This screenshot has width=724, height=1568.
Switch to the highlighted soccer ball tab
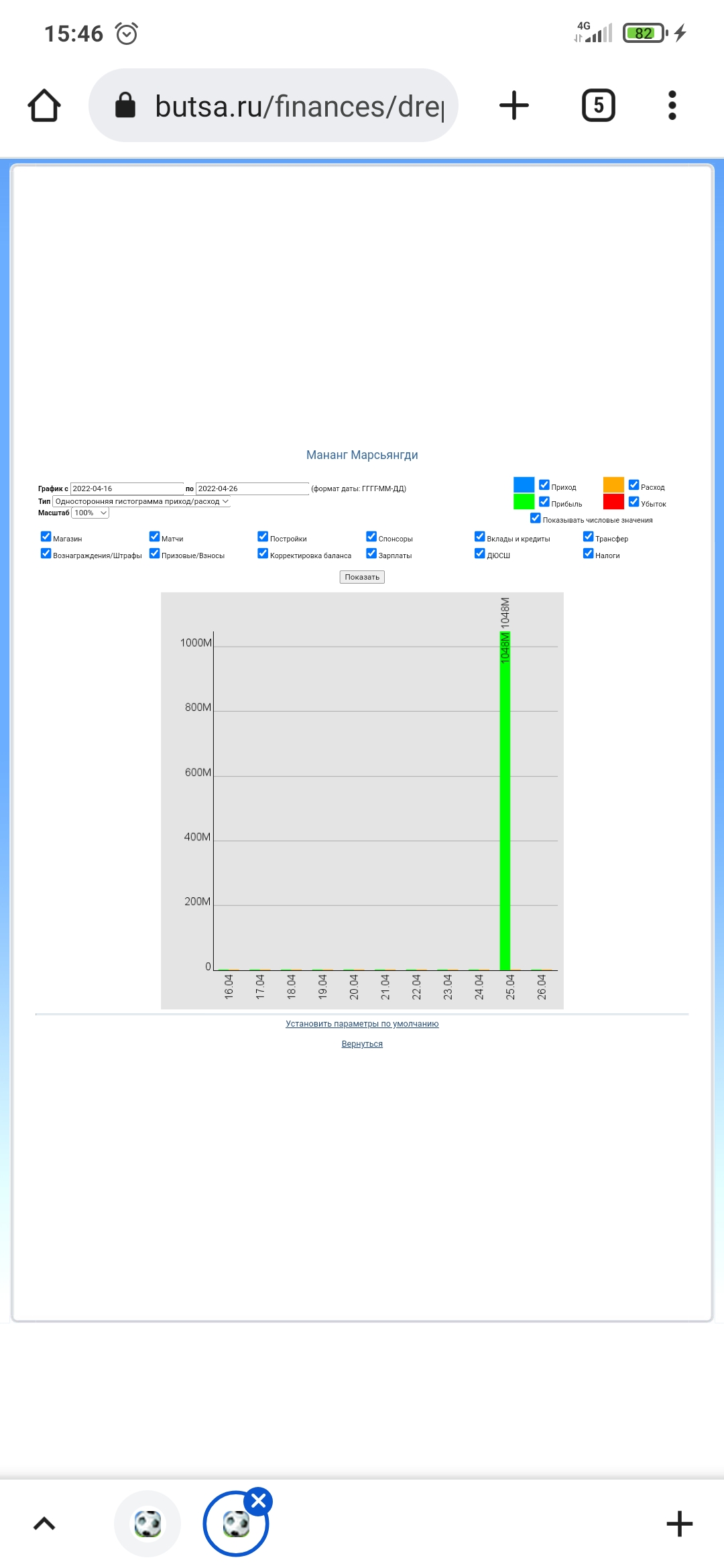click(x=235, y=1525)
